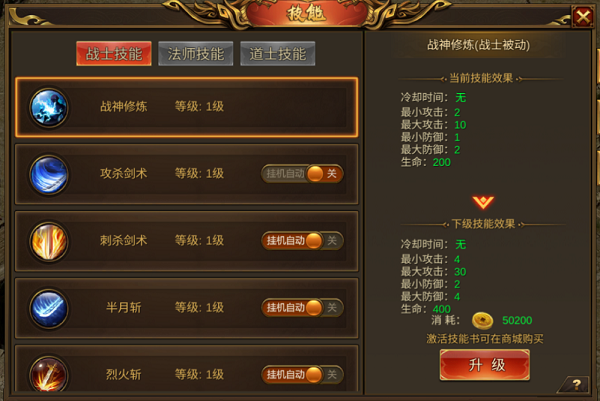
Task: Switch off auto-cast for 烈火斩
Action: [302, 375]
